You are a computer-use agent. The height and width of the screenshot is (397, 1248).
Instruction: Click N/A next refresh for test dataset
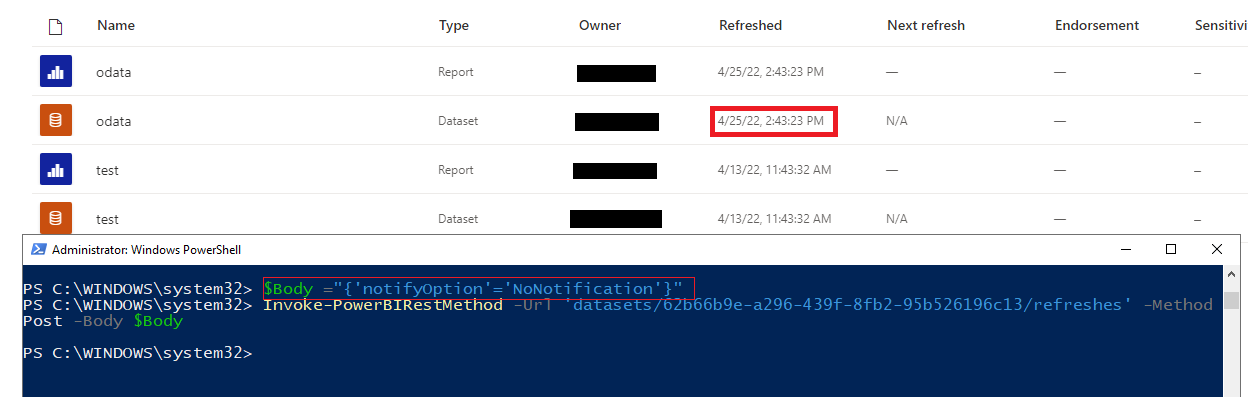pos(896,219)
